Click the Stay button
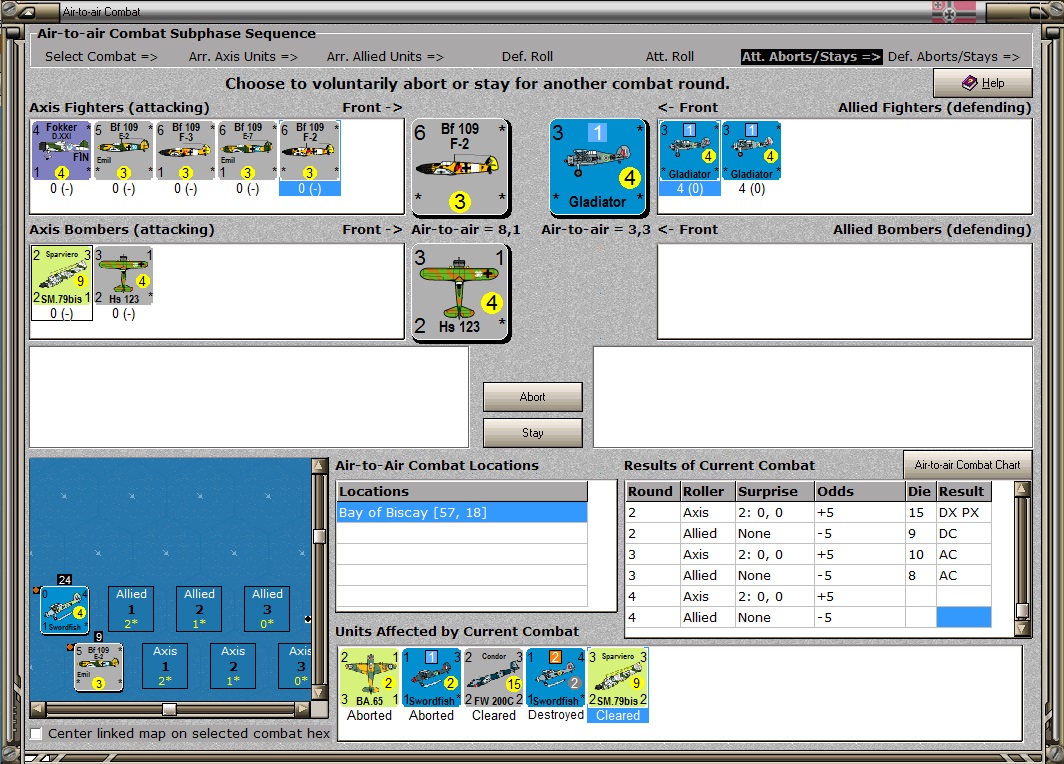This screenshot has width=1064, height=764. pyautogui.click(x=533, y=433)
